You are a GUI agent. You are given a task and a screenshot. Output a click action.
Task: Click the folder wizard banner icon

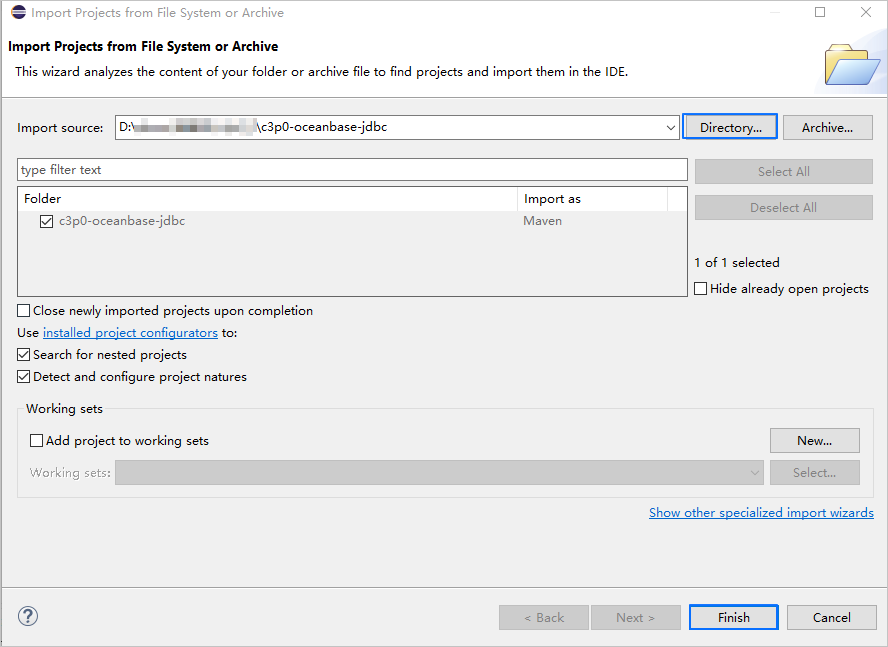coord(851,64)
